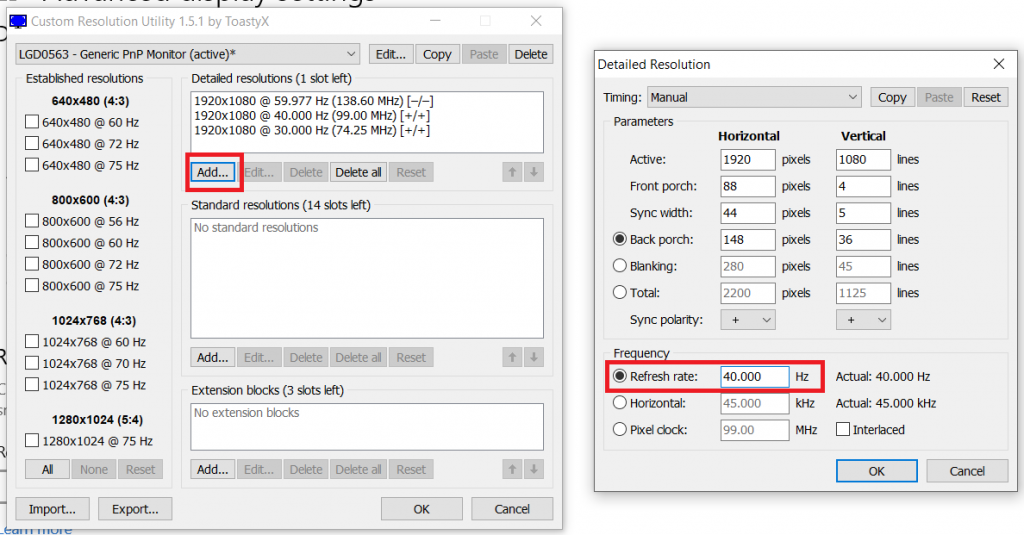Image resolution: width=1024 pixels, height=535 pixels.
Task: Check the 800x600 @ 72 Hz resolution
Action: (x=32, y=264)
